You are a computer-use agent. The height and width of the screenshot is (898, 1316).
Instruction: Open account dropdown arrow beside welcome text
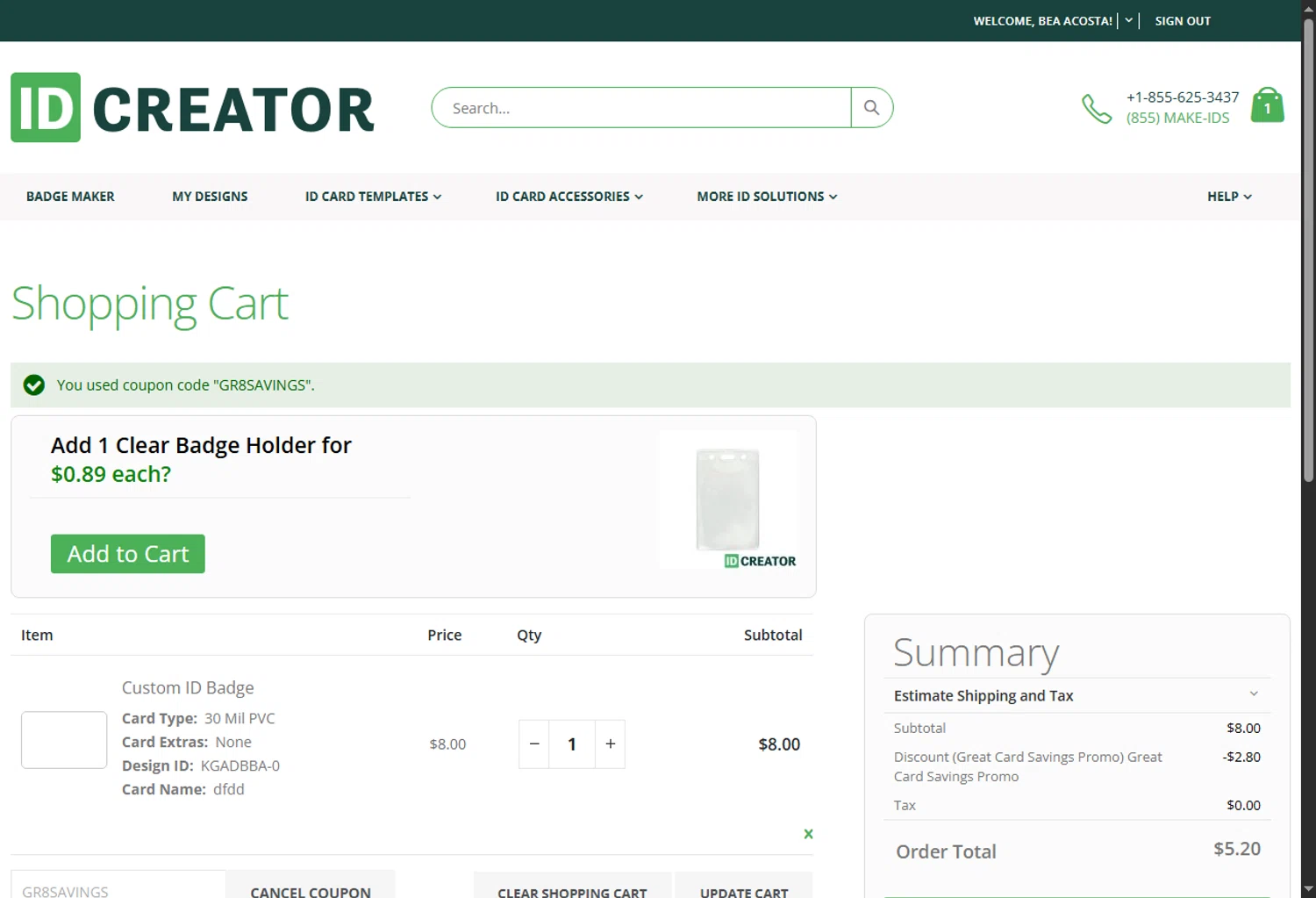[x=1128, y=20]
